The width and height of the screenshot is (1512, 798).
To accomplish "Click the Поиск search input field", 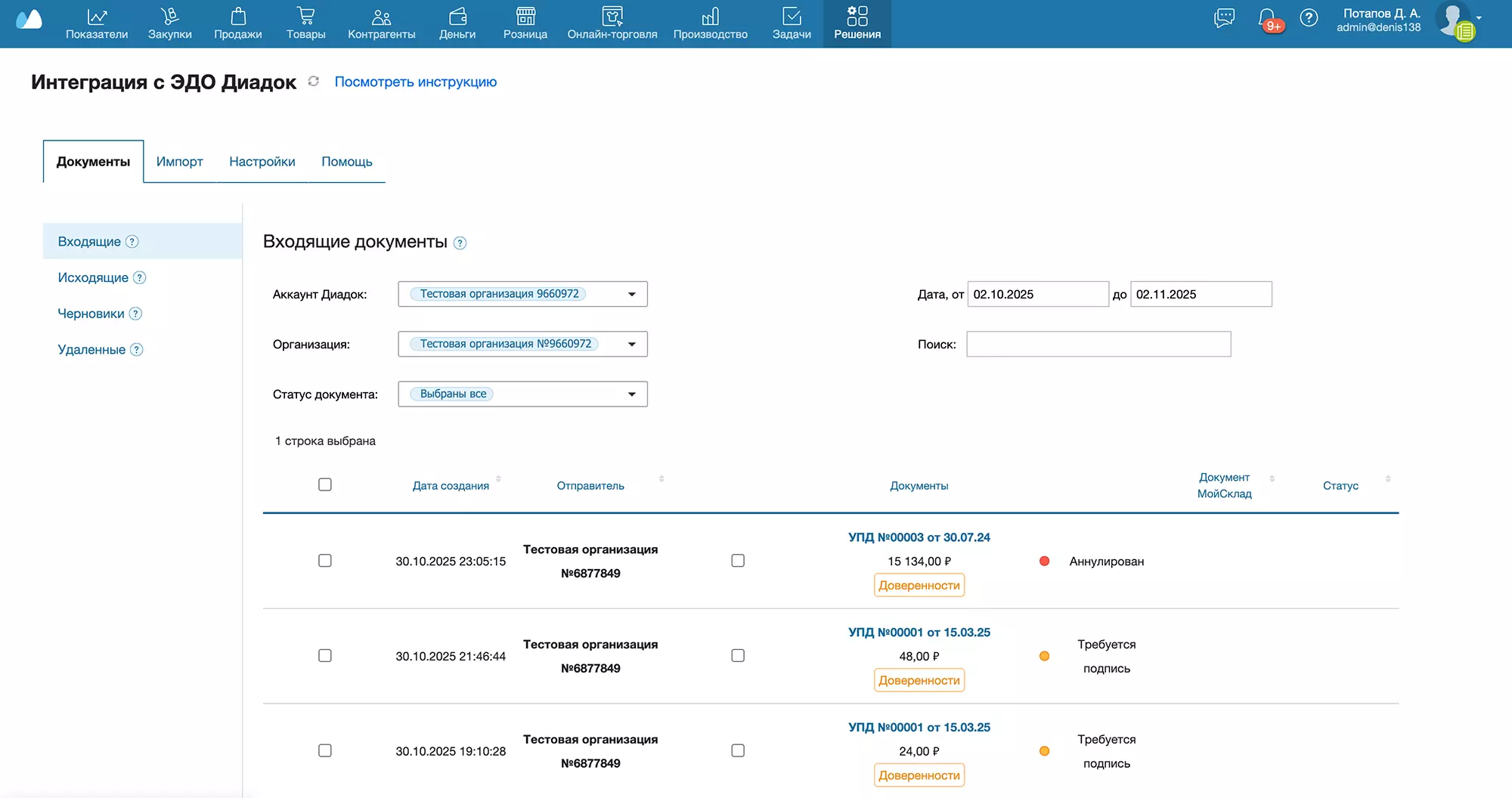I will [x=1098, y=344].
